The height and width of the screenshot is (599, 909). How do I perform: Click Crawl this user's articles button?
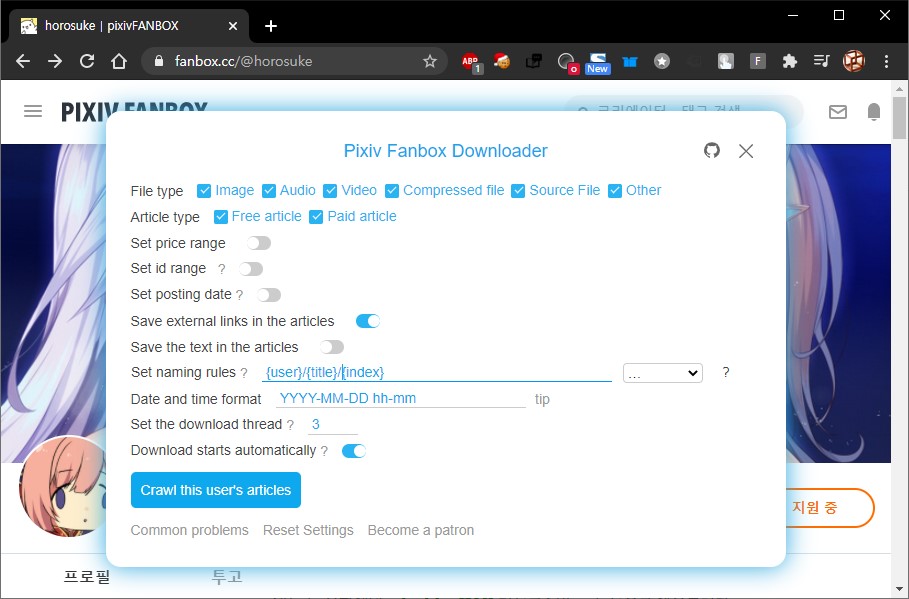pyautogui.click(x=216, y=490)
